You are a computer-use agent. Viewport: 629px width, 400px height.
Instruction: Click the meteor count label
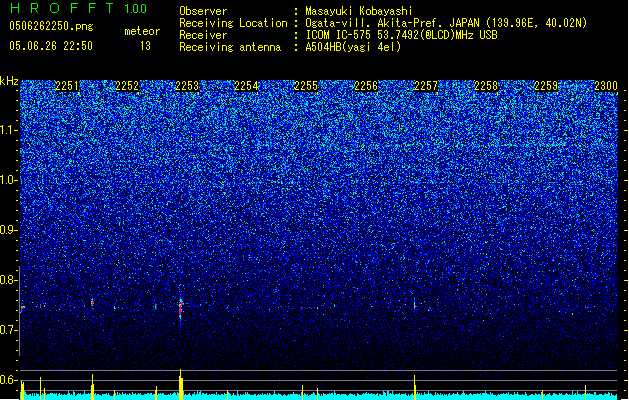pos(142,31)
